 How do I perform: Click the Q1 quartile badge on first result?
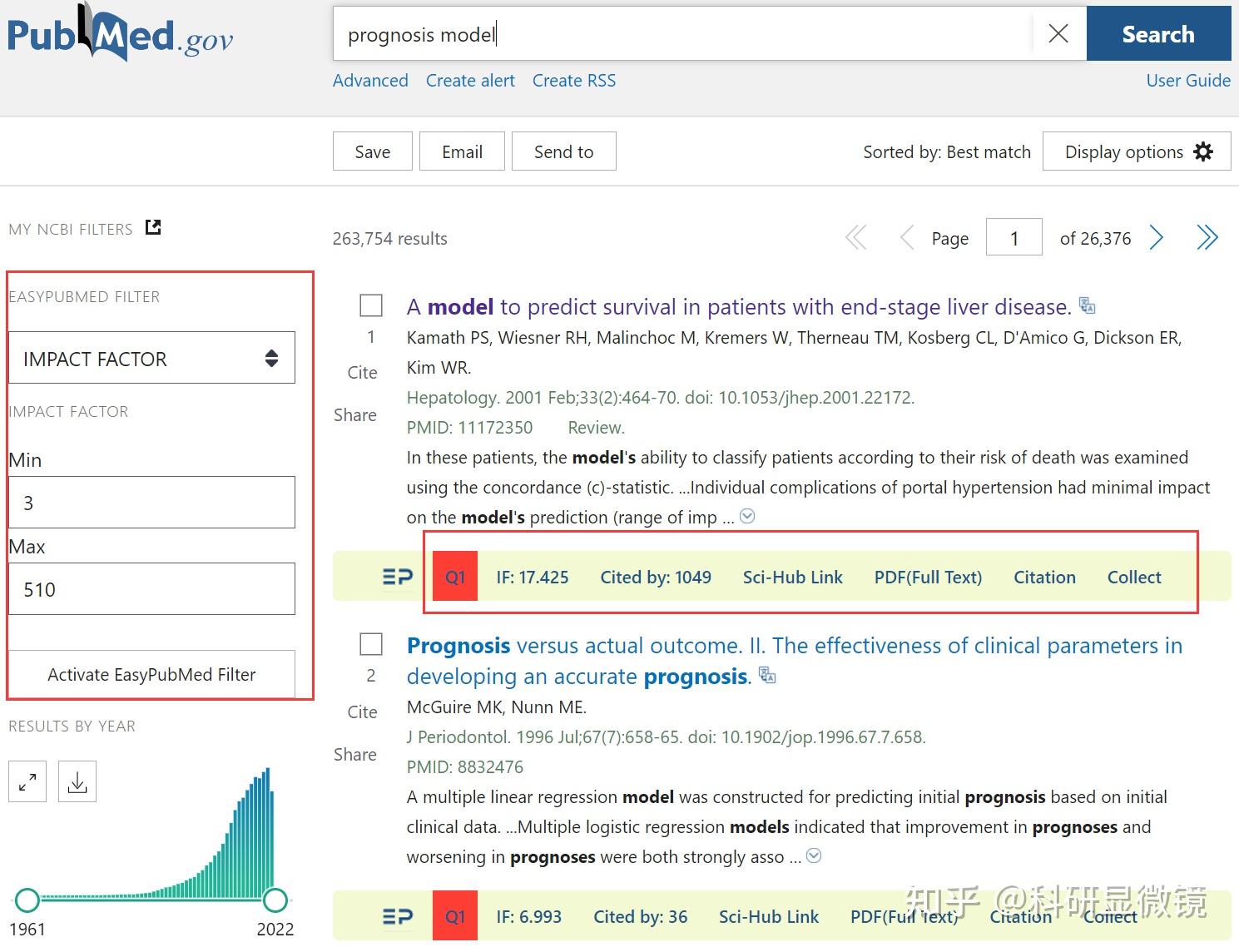pos(454,575)
